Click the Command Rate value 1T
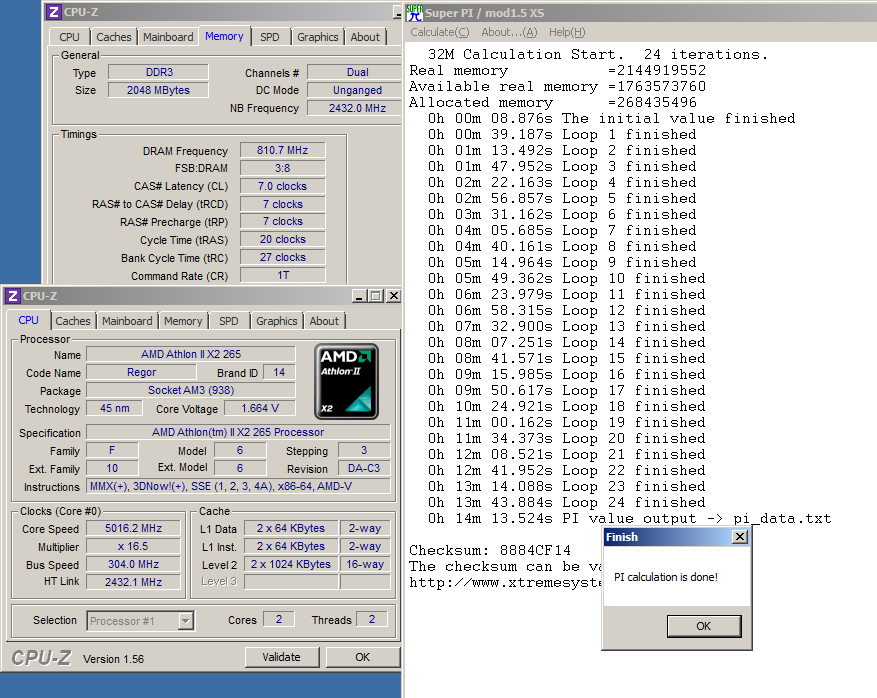 282,275
